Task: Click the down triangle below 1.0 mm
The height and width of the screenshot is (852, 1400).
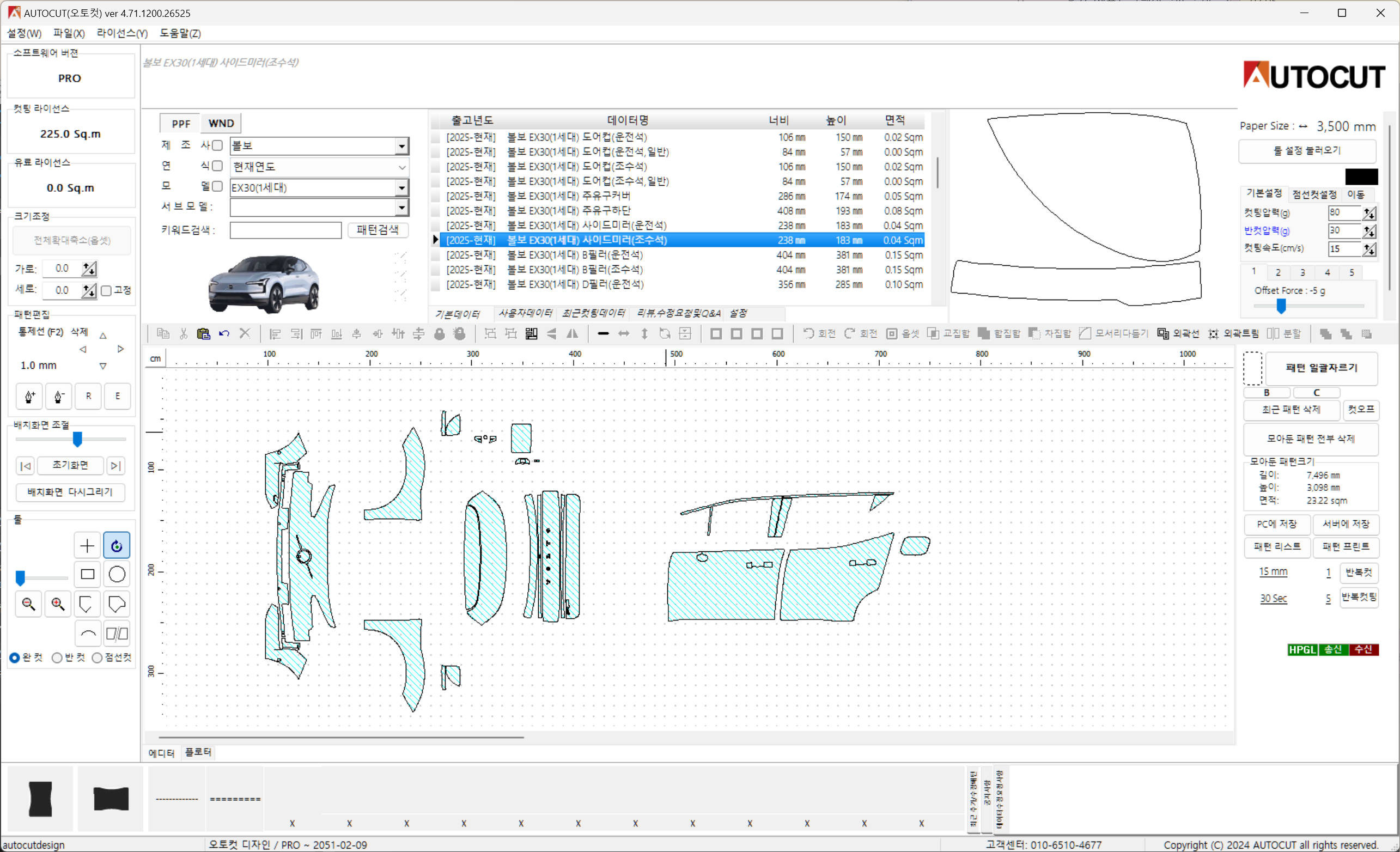Action: click(103, 366)
